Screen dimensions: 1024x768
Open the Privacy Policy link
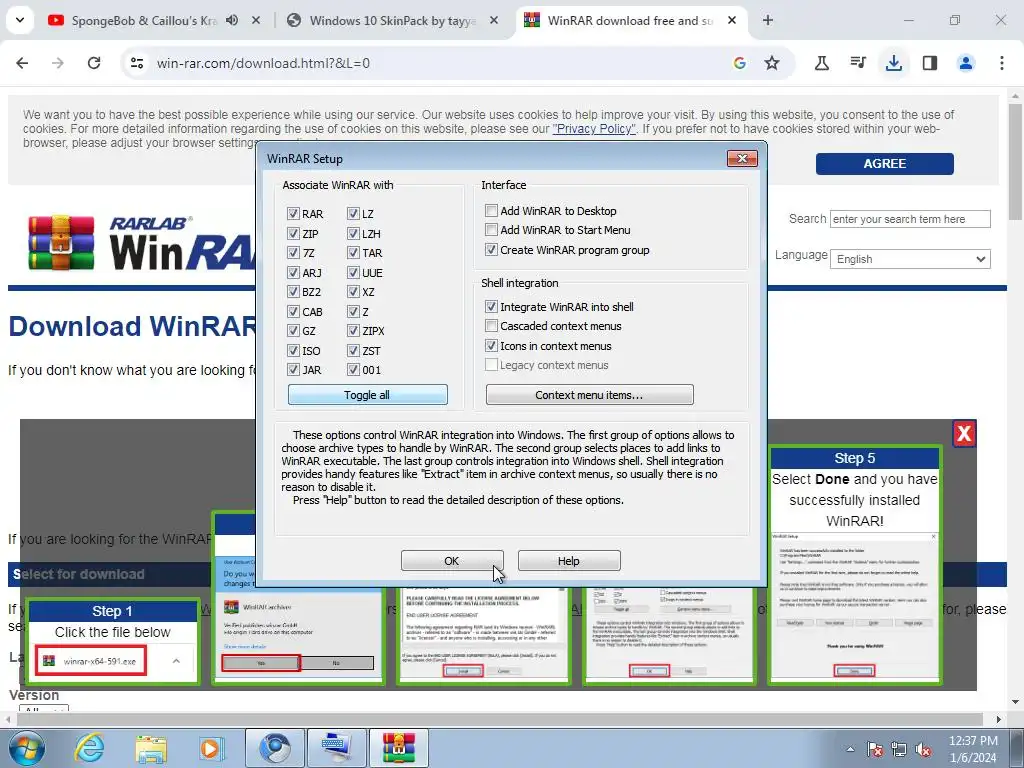pyautogui.click(x=594, y=129)
